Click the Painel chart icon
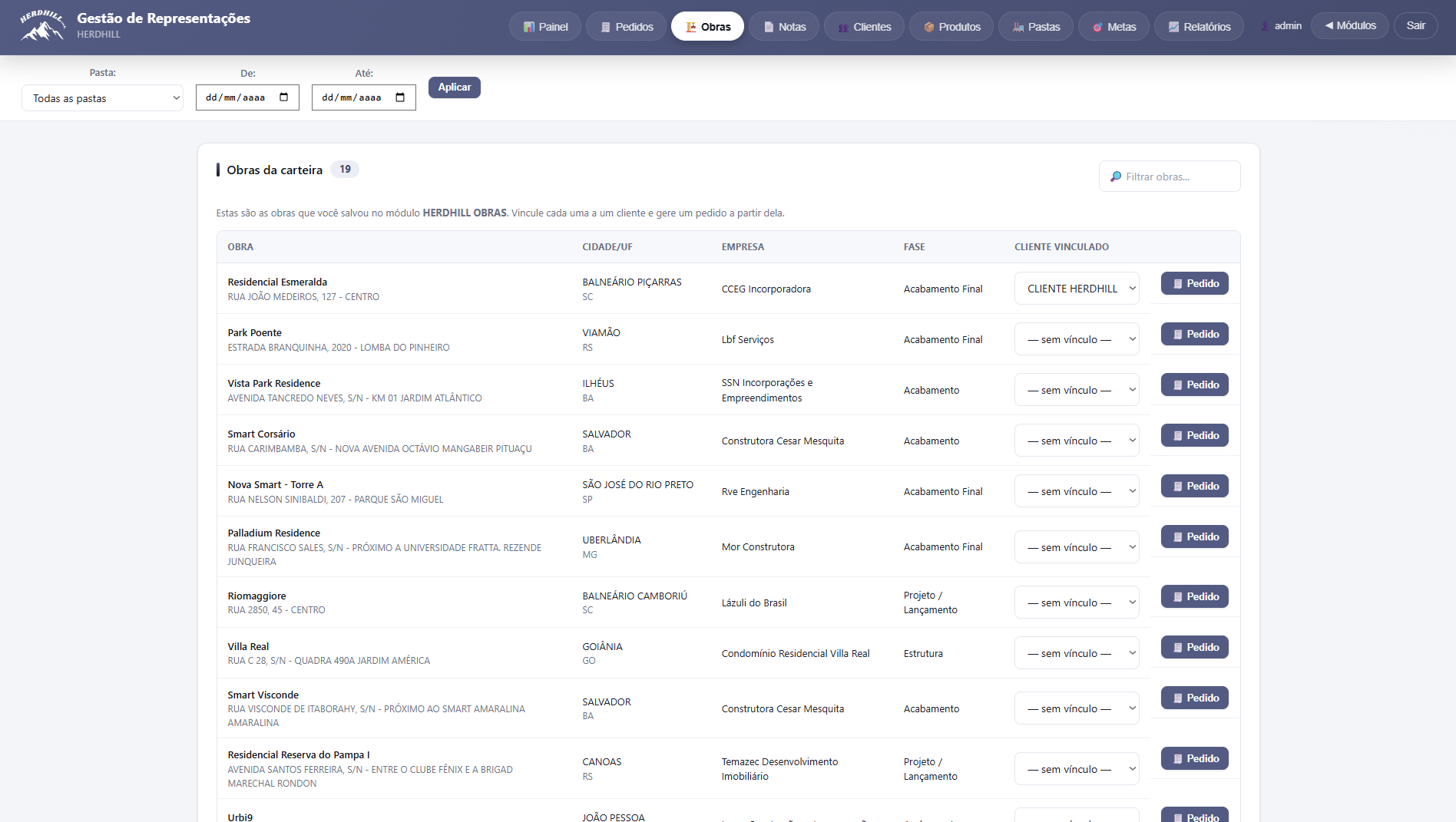The image size is (1456, 822). (529, 27)
